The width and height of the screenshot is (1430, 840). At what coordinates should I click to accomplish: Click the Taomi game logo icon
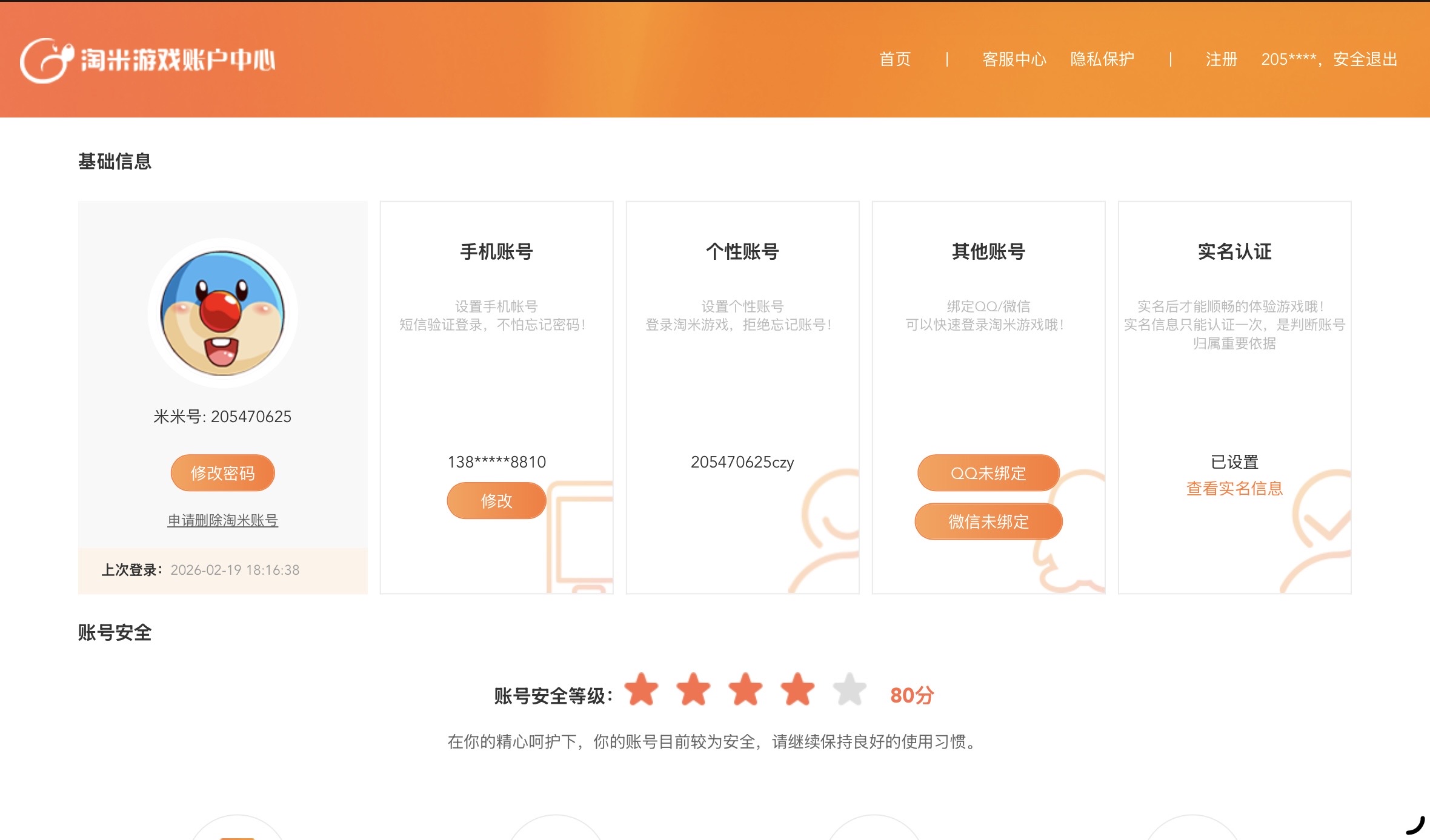46,61
